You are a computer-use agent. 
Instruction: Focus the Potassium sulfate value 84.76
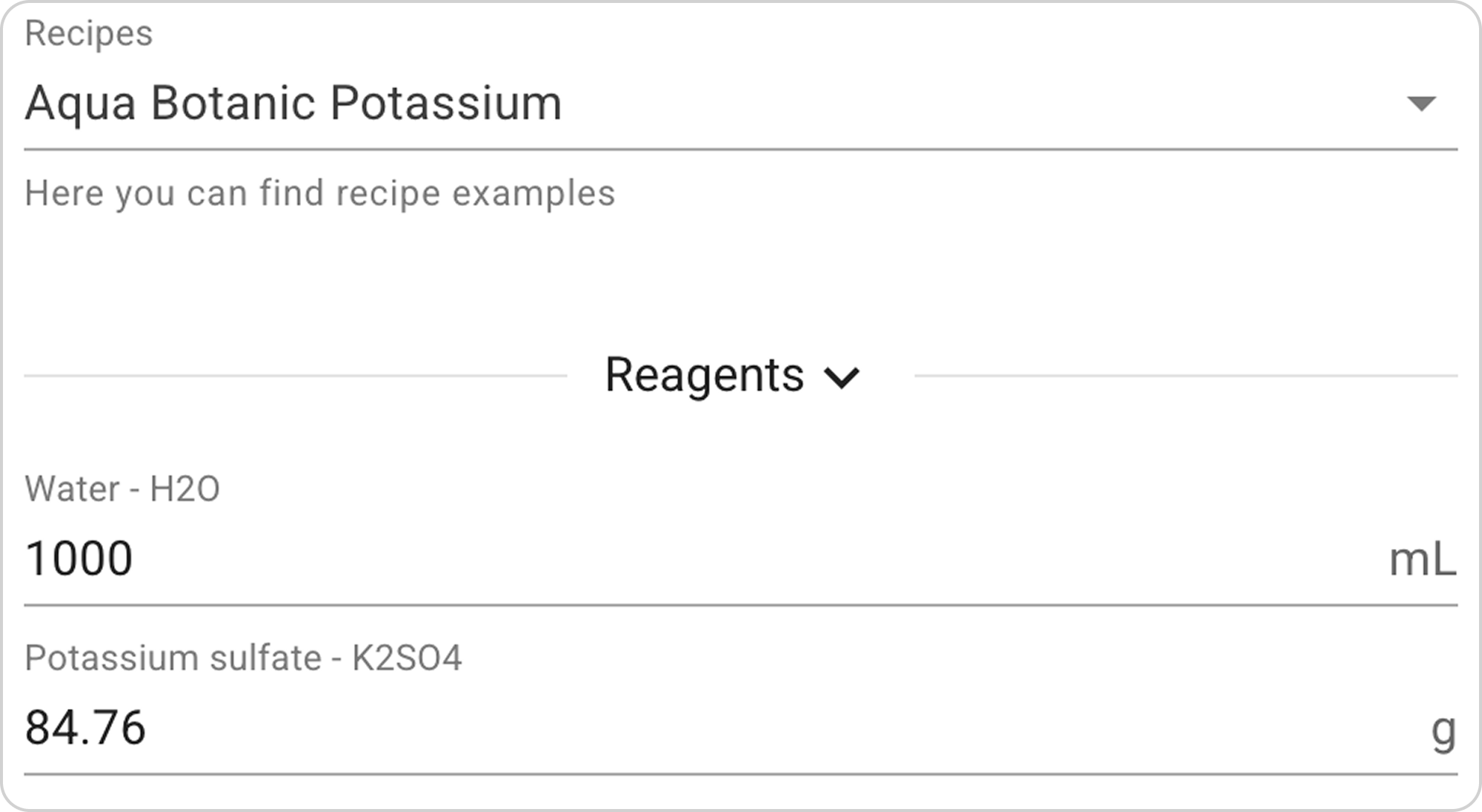point(85,727)
